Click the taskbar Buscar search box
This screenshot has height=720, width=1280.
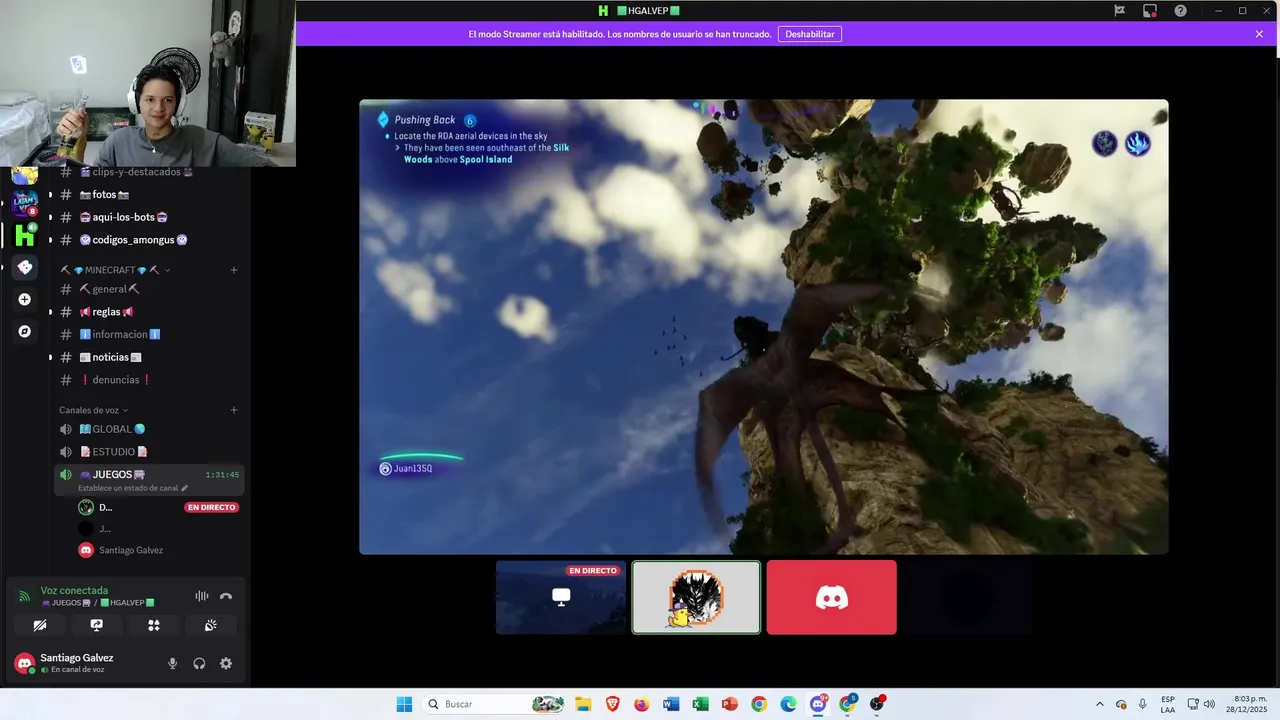(x=495, y=704)
